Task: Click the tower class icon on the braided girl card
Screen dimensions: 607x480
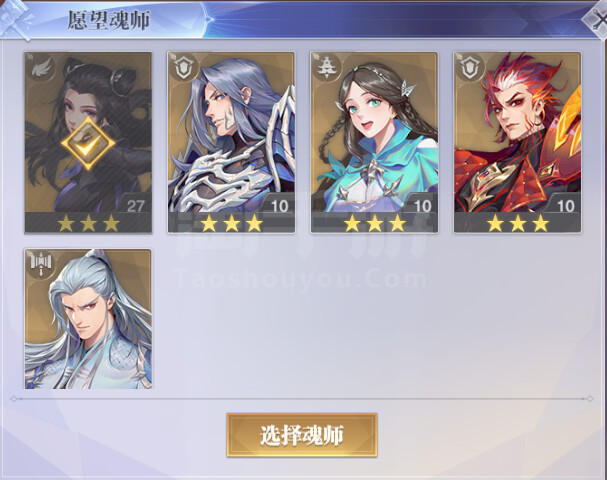Action: 327,68
